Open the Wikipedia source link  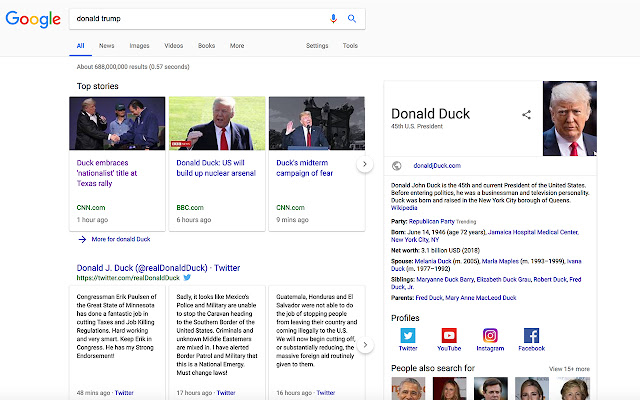tap(404, 208)
